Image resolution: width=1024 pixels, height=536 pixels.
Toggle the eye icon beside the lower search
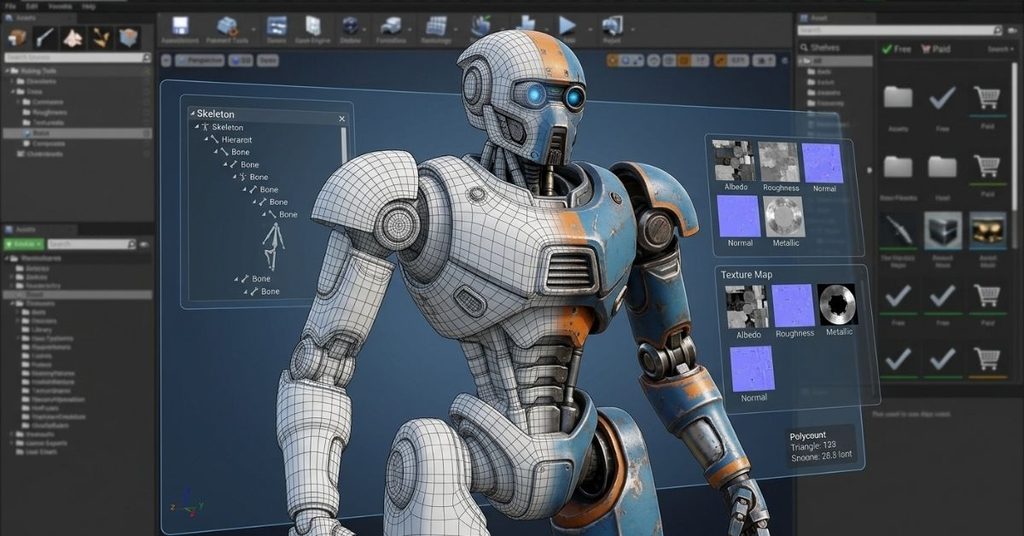coord(144,244)
